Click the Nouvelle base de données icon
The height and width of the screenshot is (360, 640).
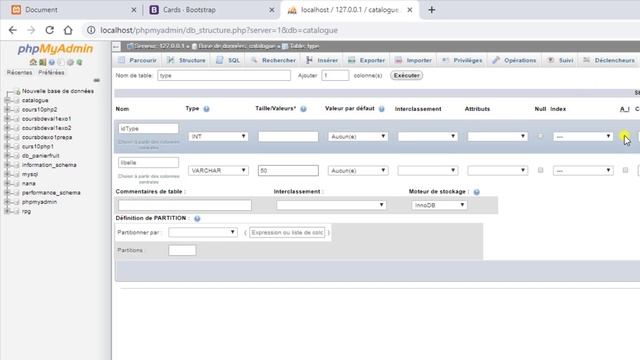[17, 91]
